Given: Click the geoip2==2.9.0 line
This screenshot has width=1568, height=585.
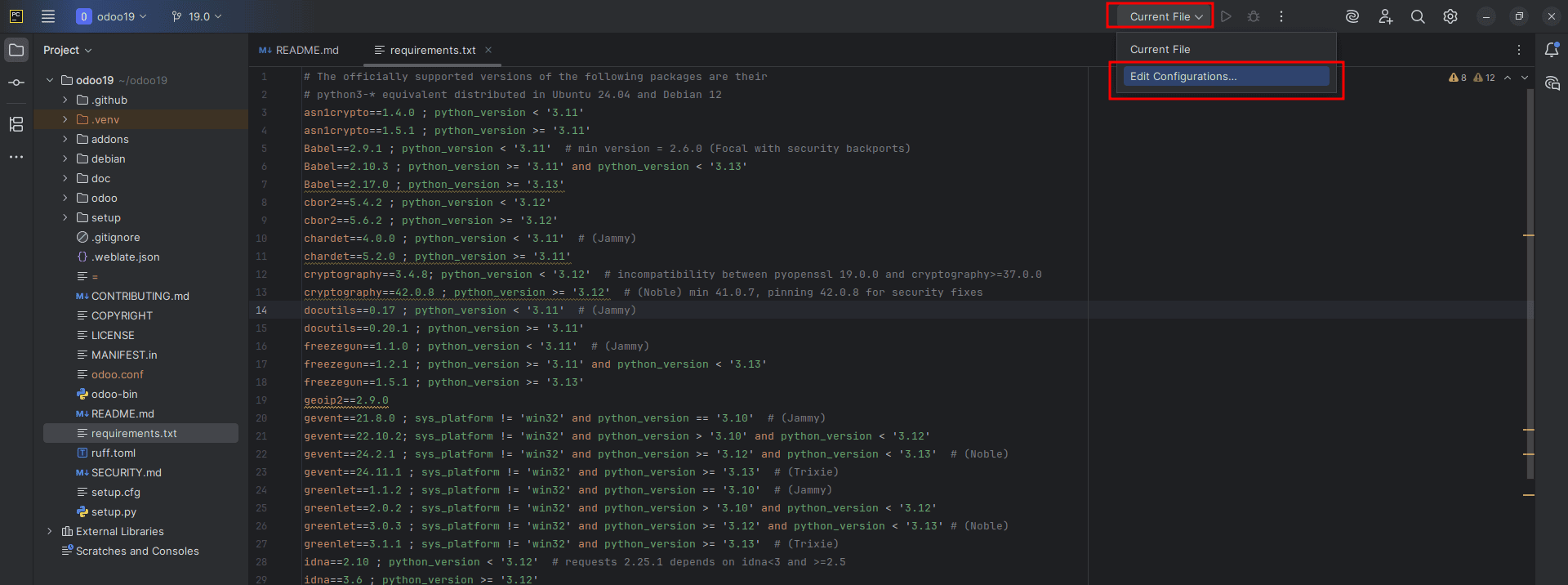Looking at the screenshot, I should 346,400.
